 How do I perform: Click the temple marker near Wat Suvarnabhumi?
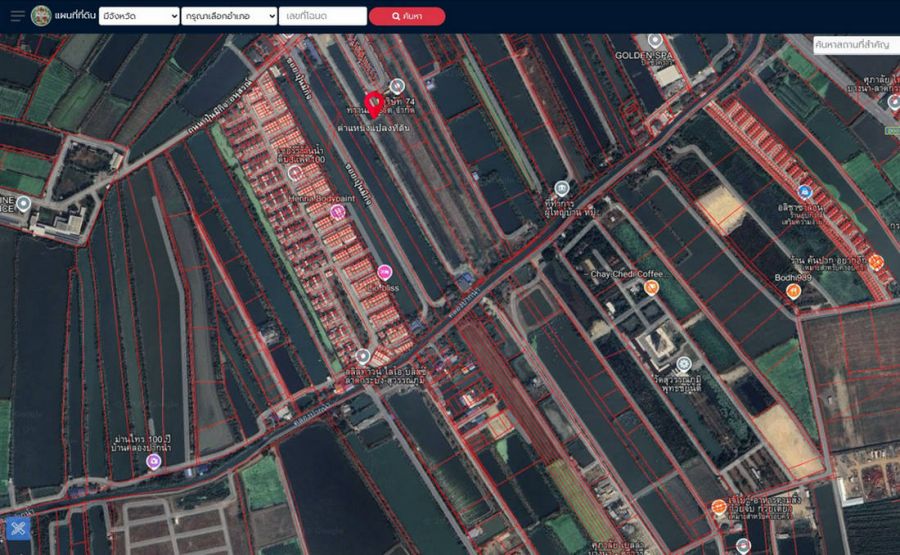coord(684,365)
